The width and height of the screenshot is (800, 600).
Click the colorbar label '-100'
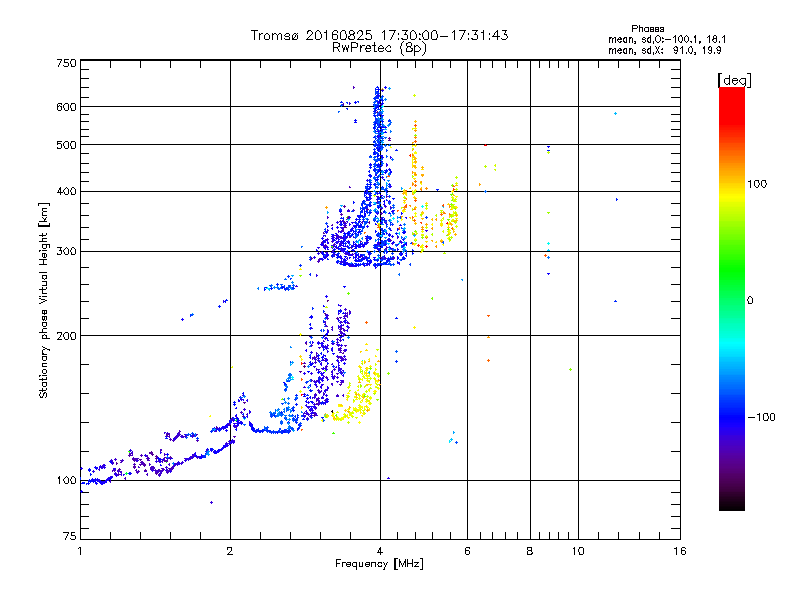[761, 417]
